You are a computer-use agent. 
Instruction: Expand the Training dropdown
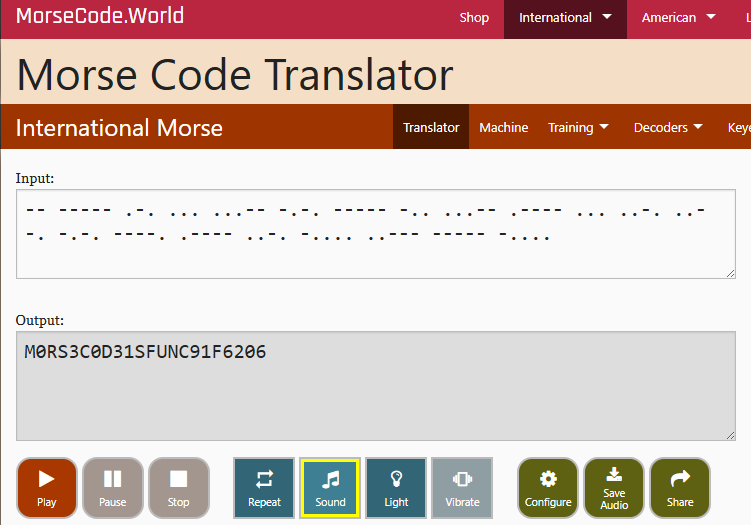coord(578,128)
